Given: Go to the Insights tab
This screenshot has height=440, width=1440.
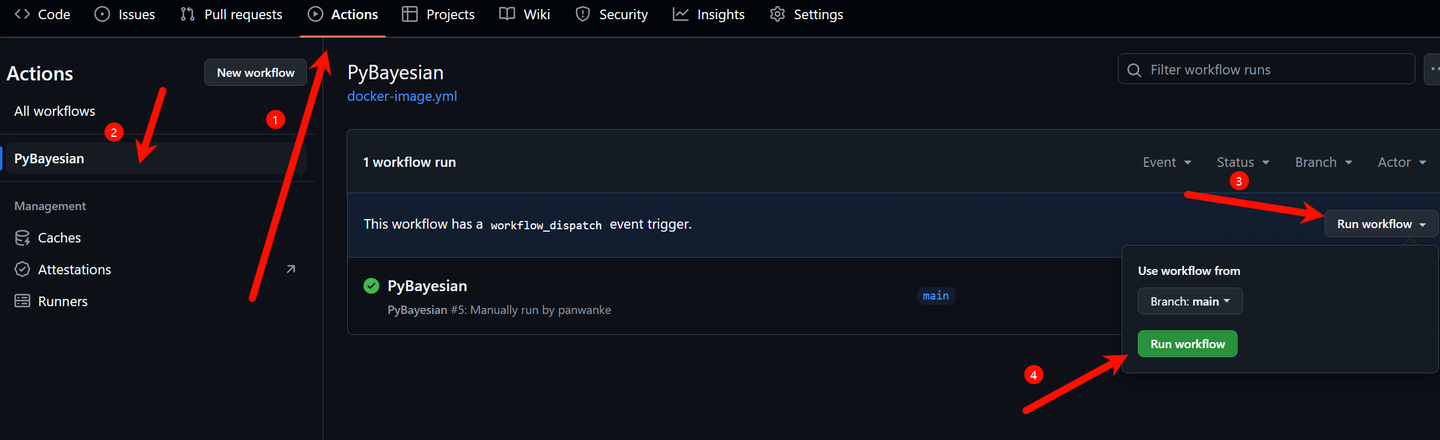Looking at the screenshot, I should coord(708,15).
